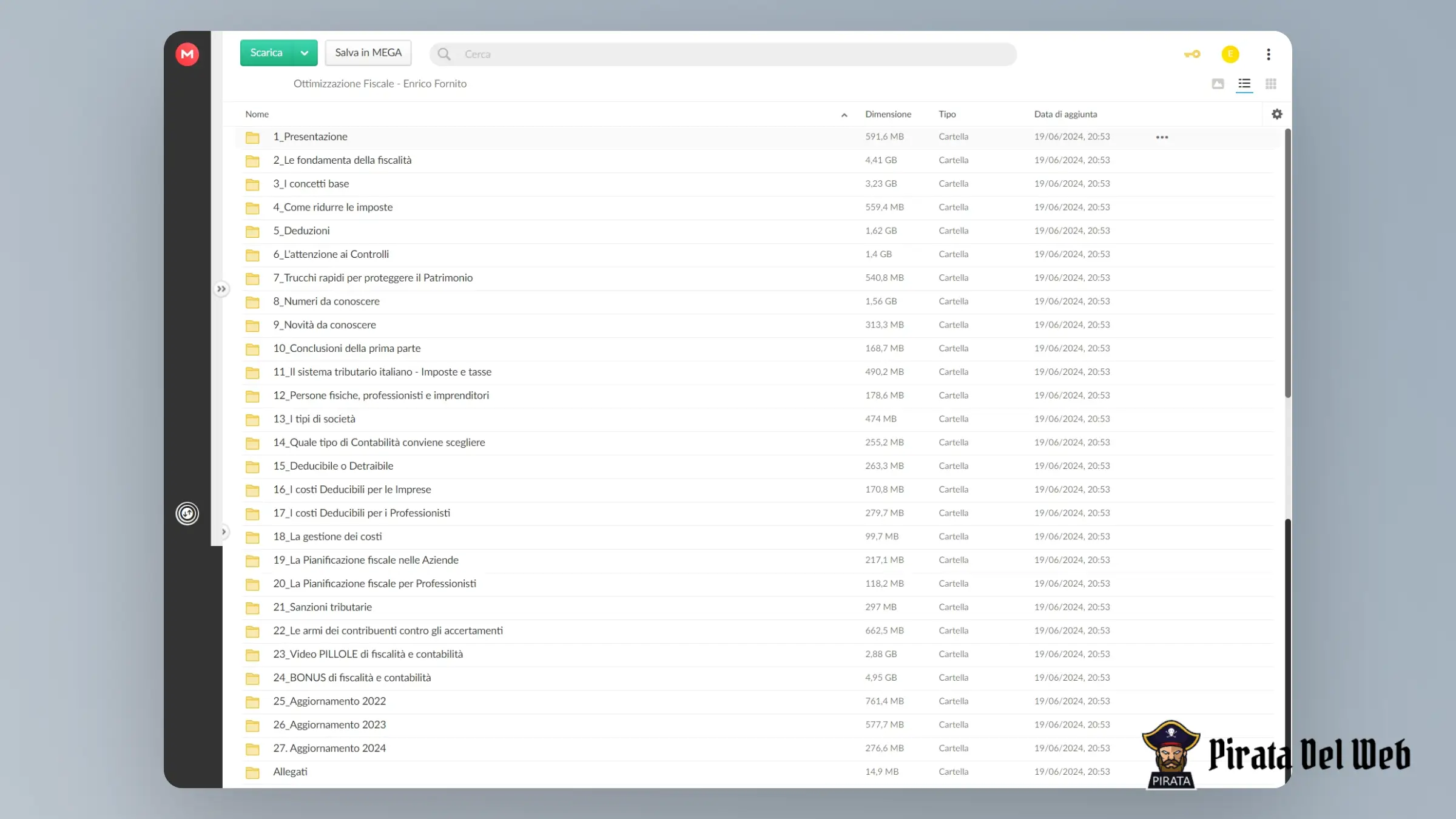The height and width of the screenshot is (819, 1456).
Task: Click folder icon of 14_Quale tipo di Contabilità
Action: [x=252, y=443]
